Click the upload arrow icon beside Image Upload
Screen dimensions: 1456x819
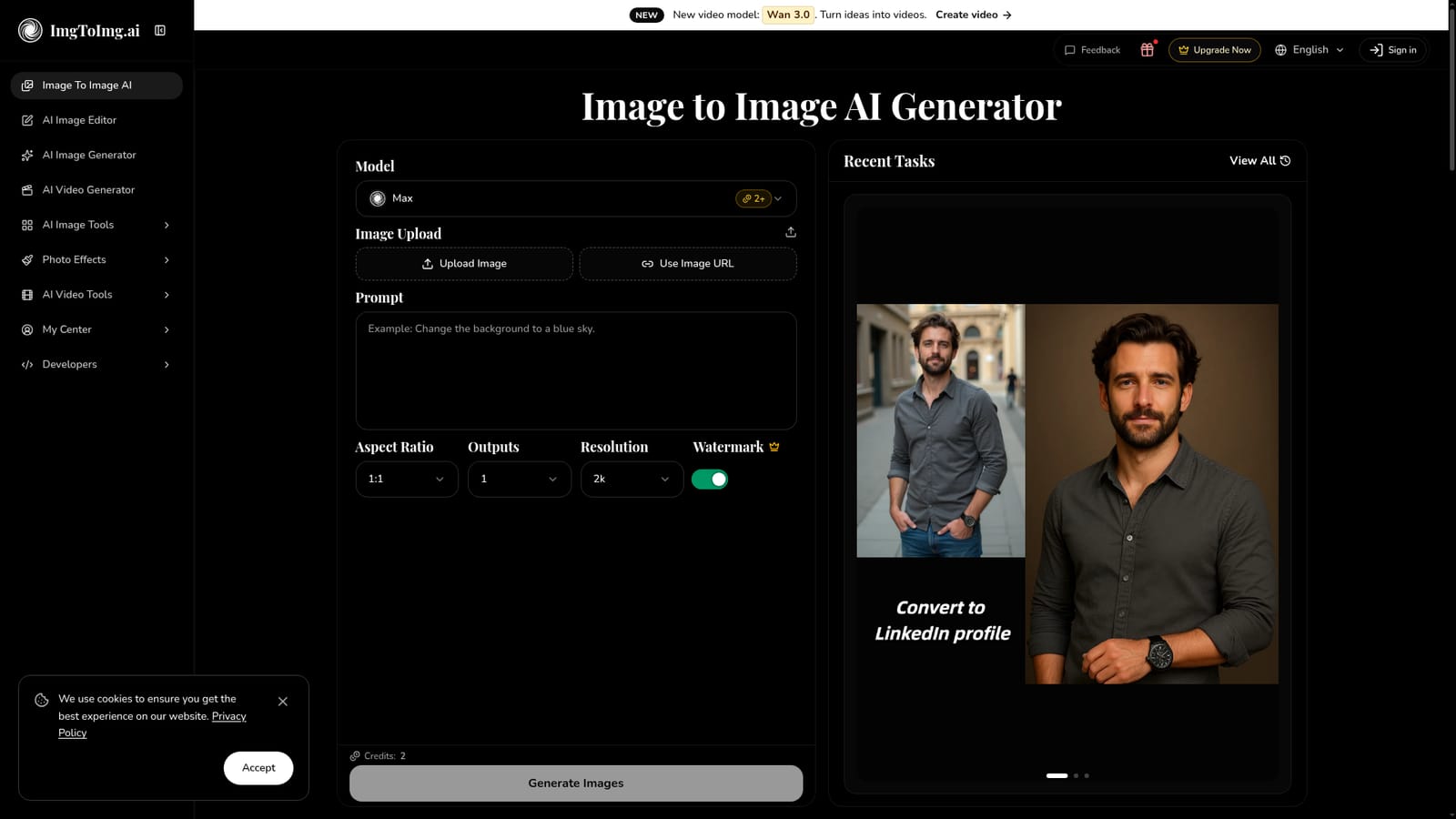pos(791,232)
